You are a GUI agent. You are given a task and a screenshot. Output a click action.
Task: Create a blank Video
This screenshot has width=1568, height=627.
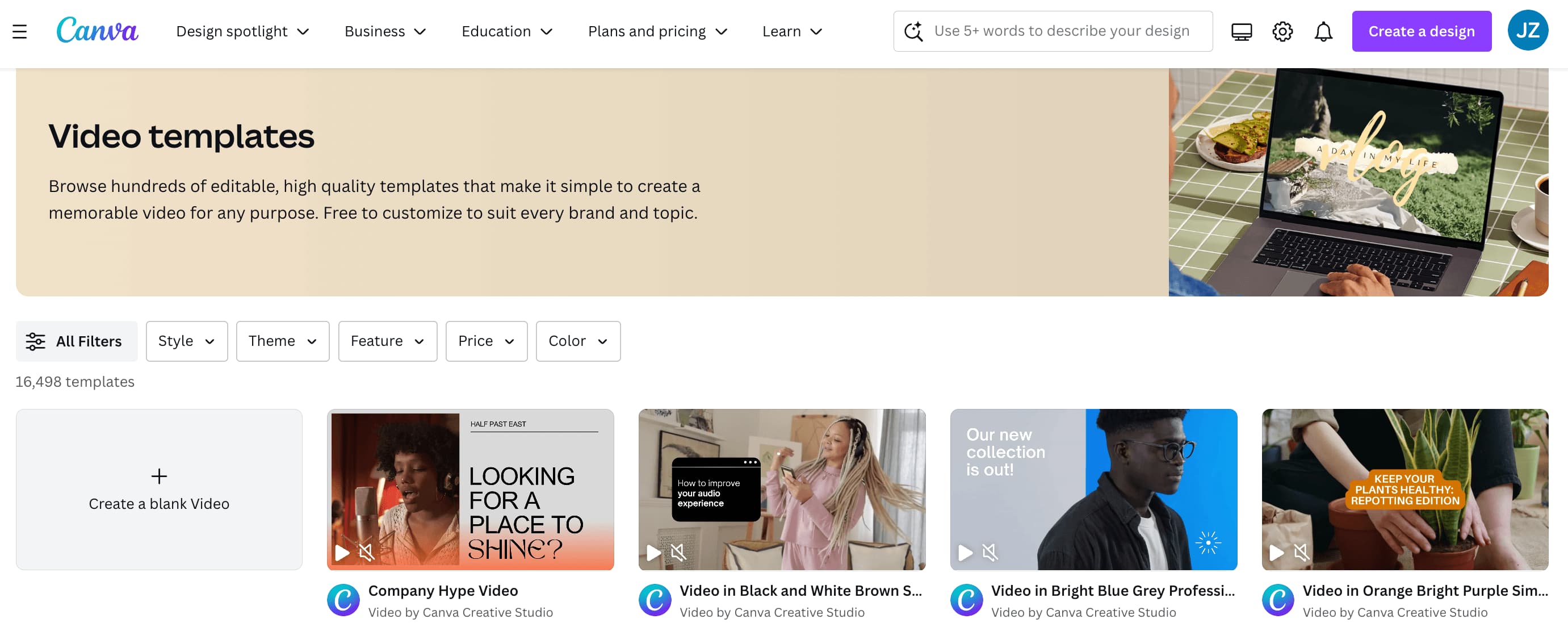tap(159, 490)
